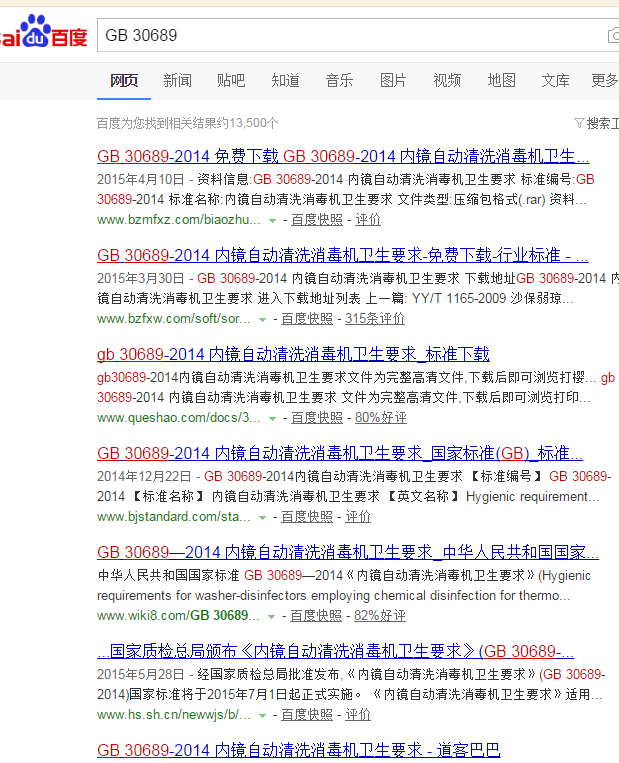Expand dropdown arrow beside www.bzmfxz.com URL

273,221
